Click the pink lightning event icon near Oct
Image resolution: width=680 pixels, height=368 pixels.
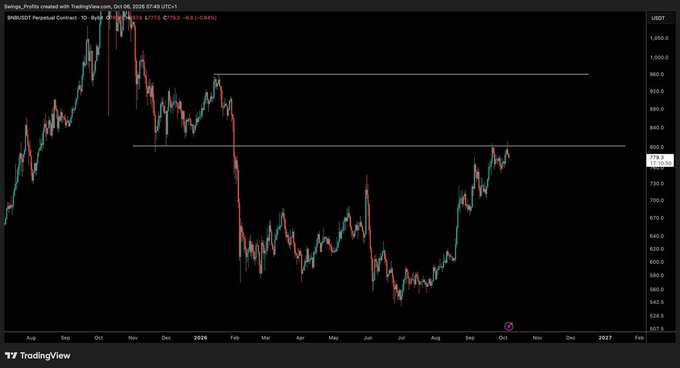(x=509, y=326)
